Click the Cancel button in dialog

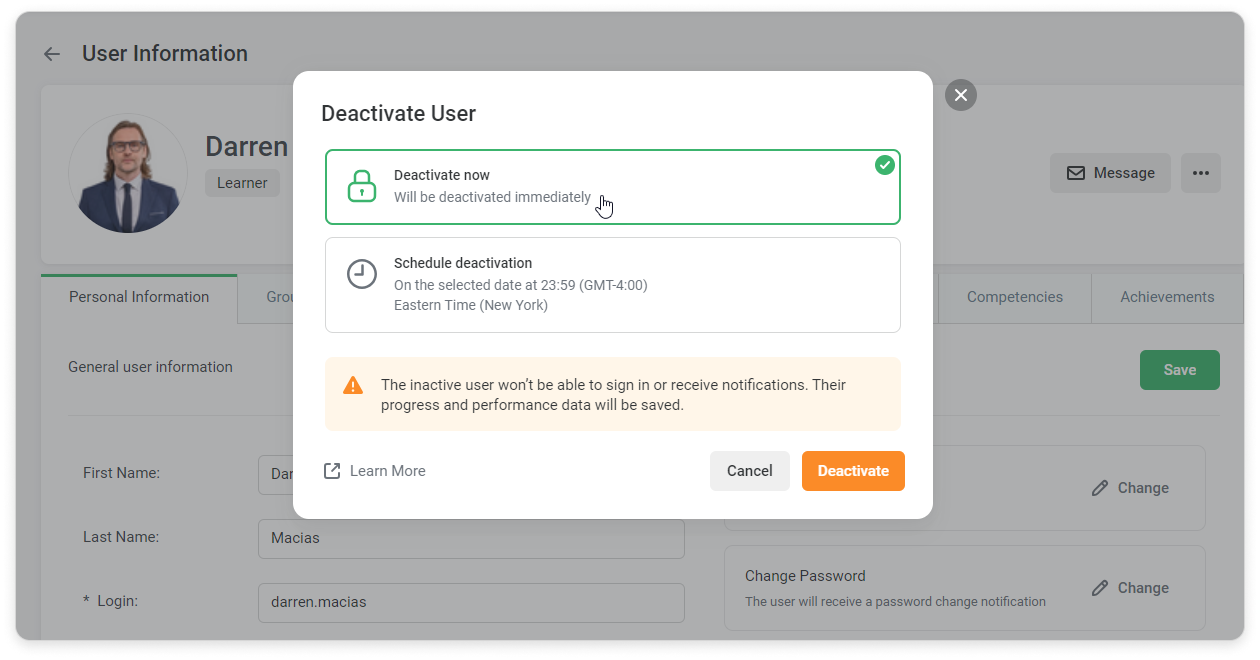point(749,471)
